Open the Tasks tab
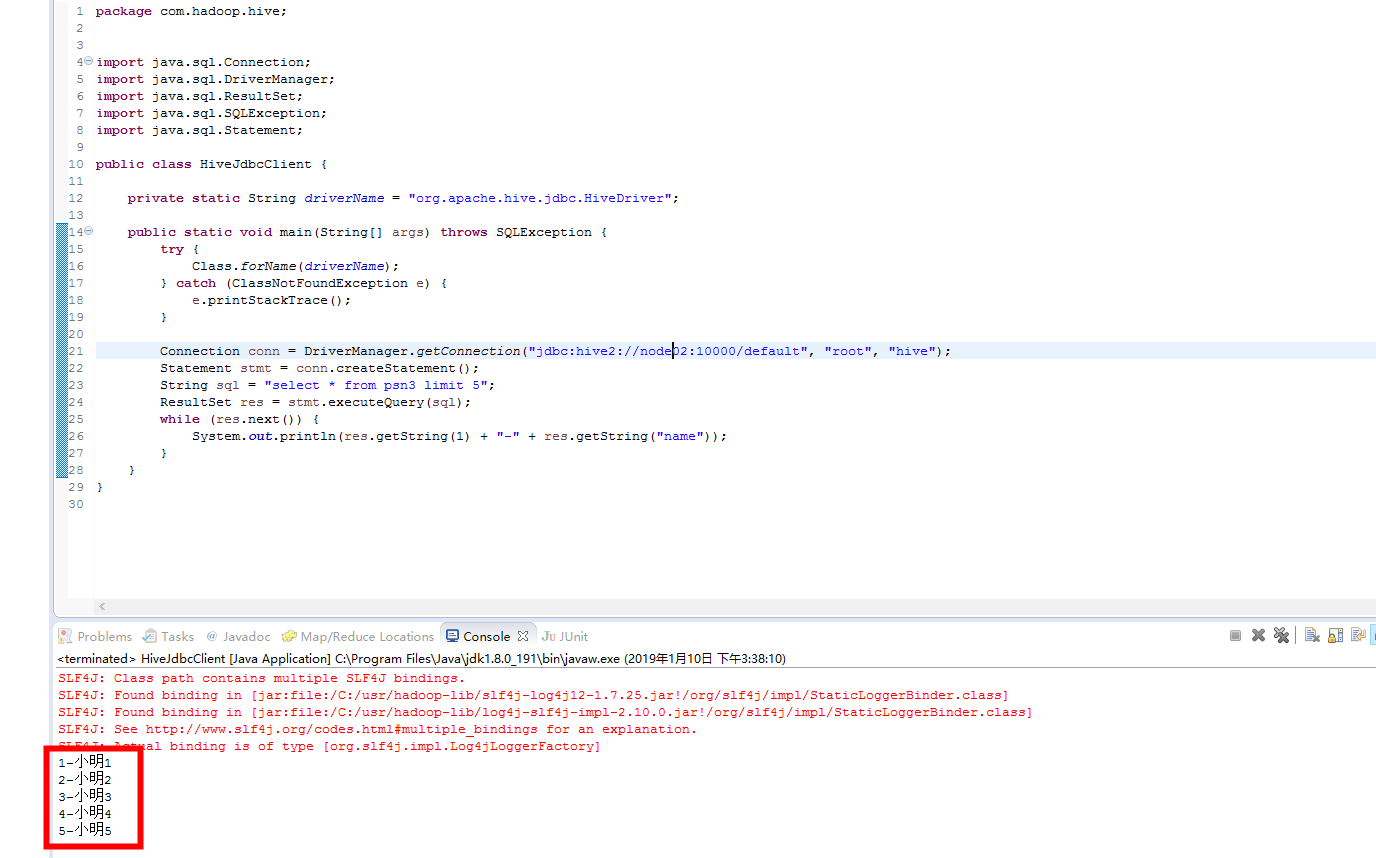The image size is (1376, 858). tap(168, 636)
